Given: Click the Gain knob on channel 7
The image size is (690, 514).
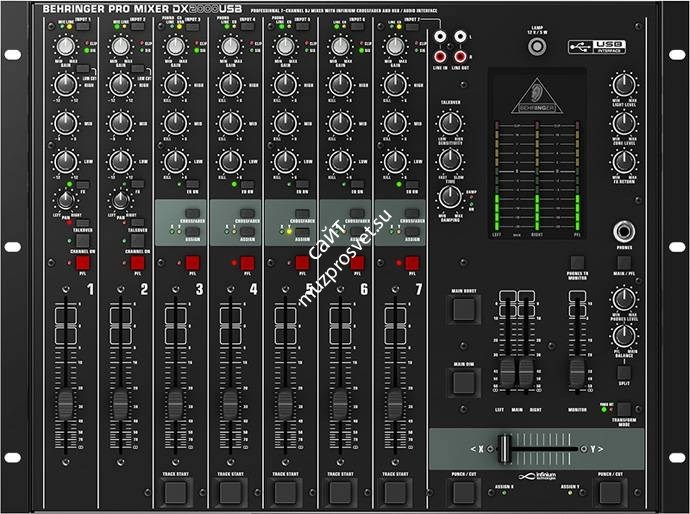Looking at the screenshot, I should 395,46.
